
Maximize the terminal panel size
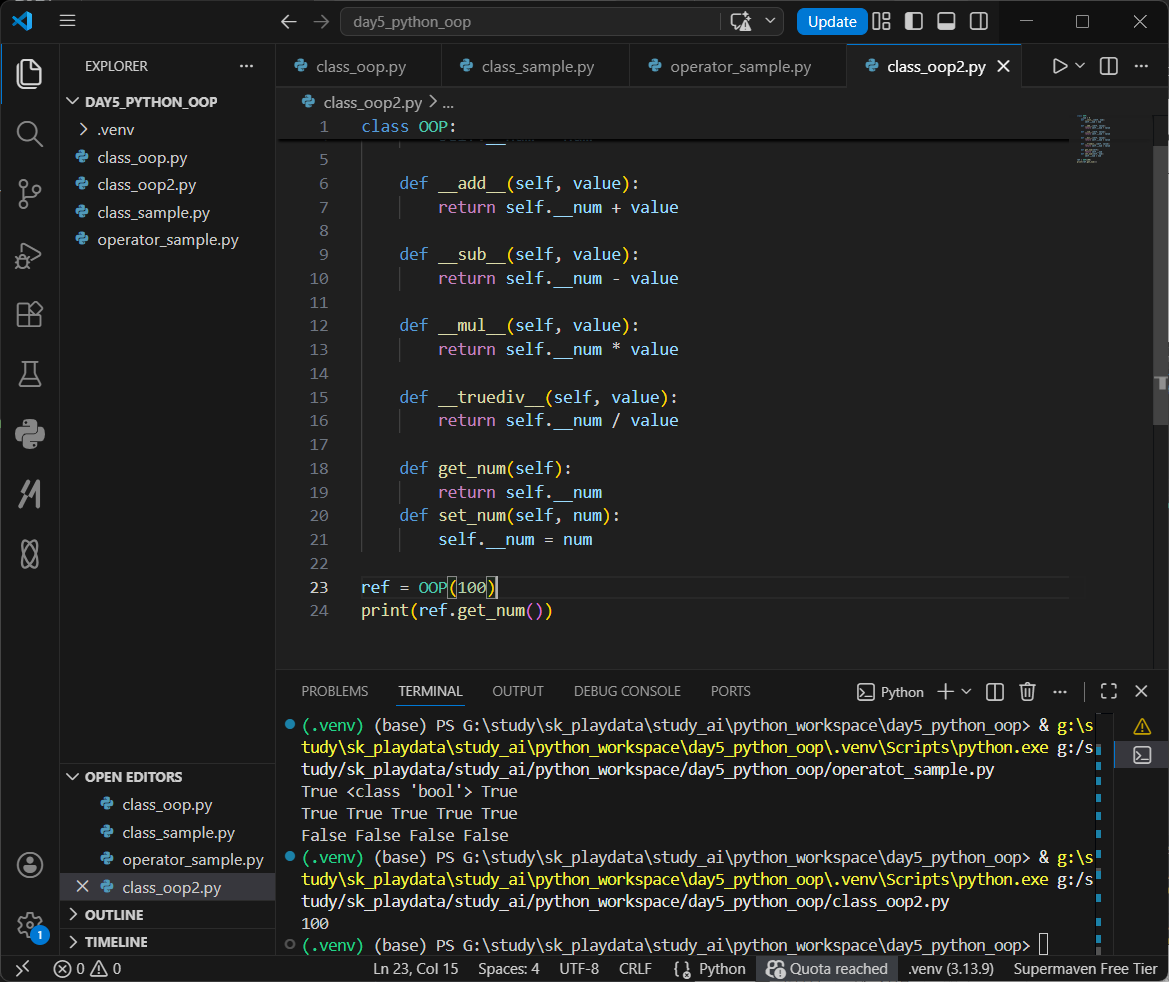[x=1109, y=691]
